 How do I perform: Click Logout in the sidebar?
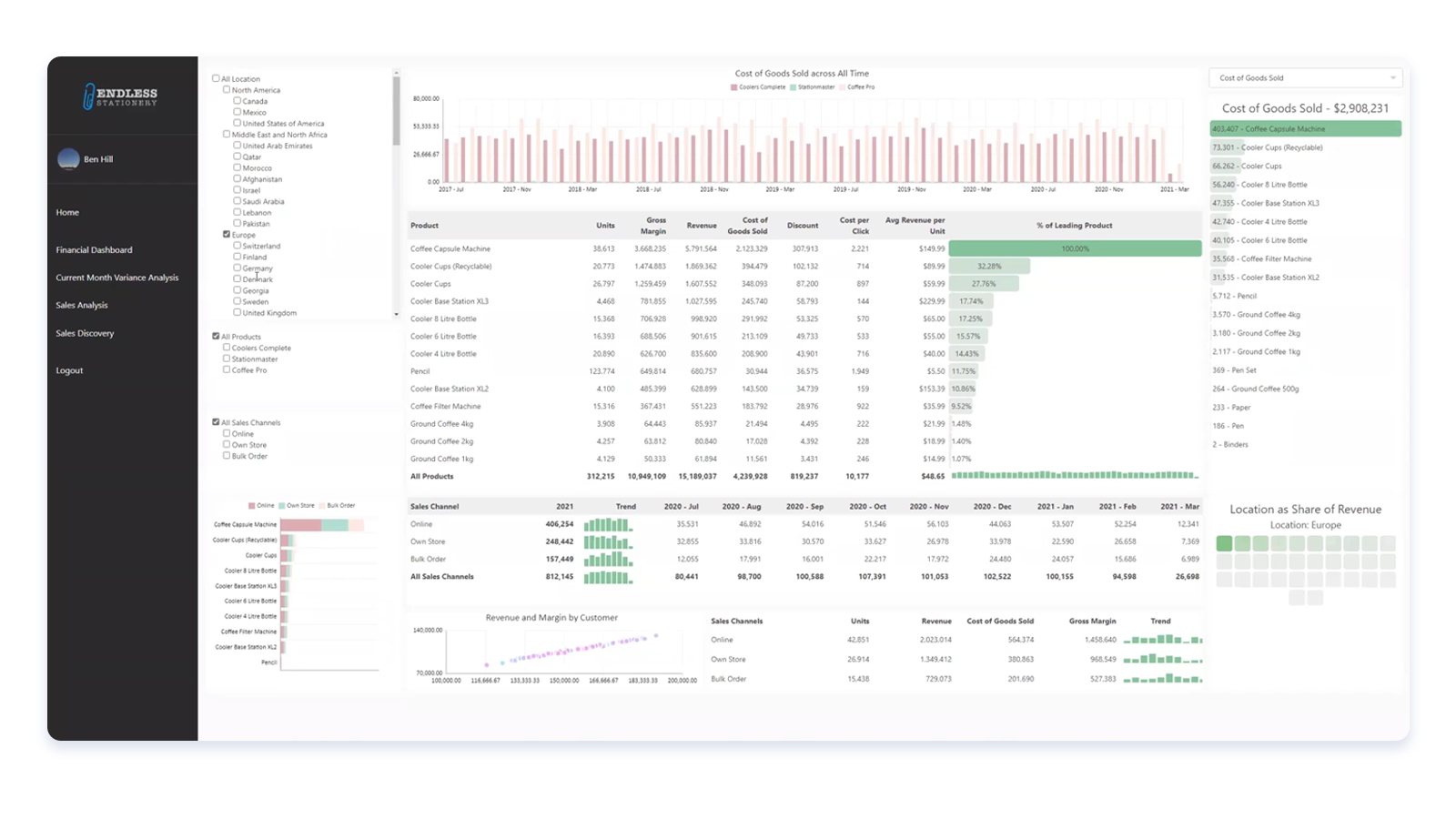(x=68, y=370)
